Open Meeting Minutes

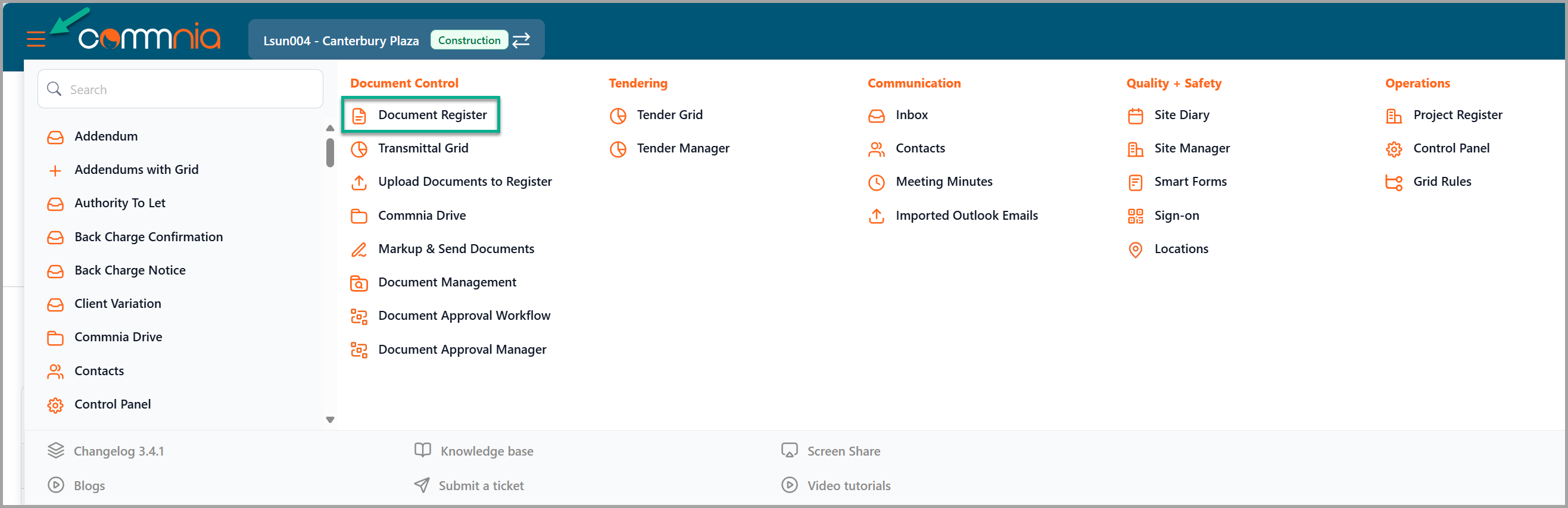point(943,182)
